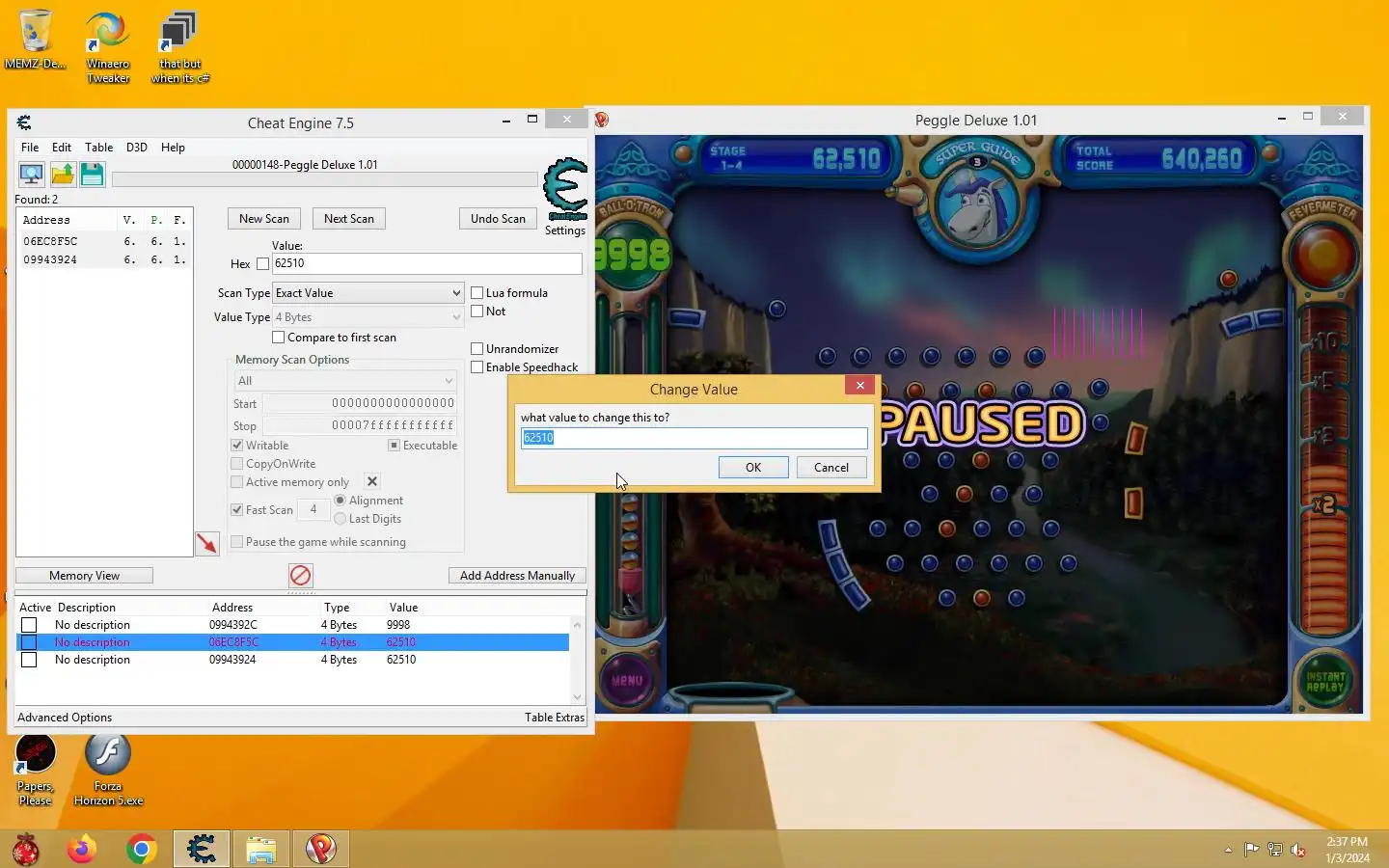The width and height of the screenshot is (1389, 868).
Task: Activate address 0994392C row checkbox
Action: pyautogui.click(x=29, y=625)
